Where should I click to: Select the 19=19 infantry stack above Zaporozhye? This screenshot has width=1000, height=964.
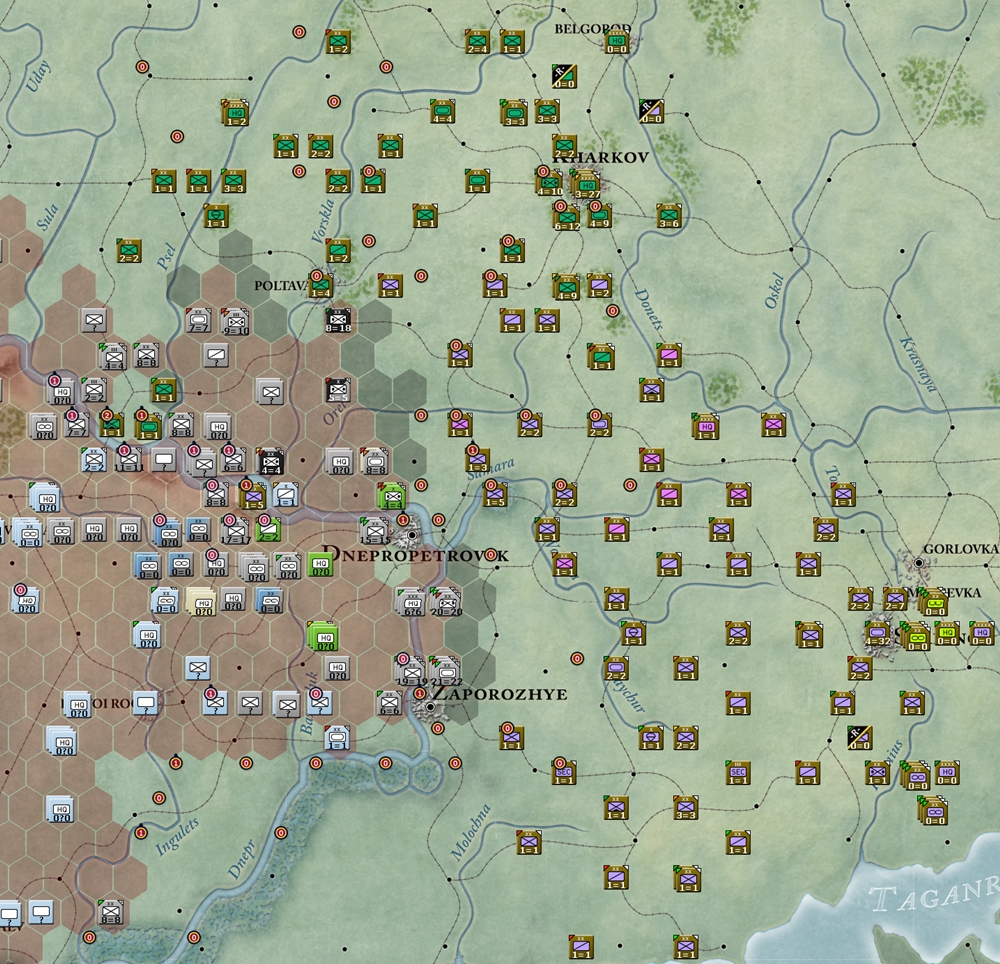[411, 671]
